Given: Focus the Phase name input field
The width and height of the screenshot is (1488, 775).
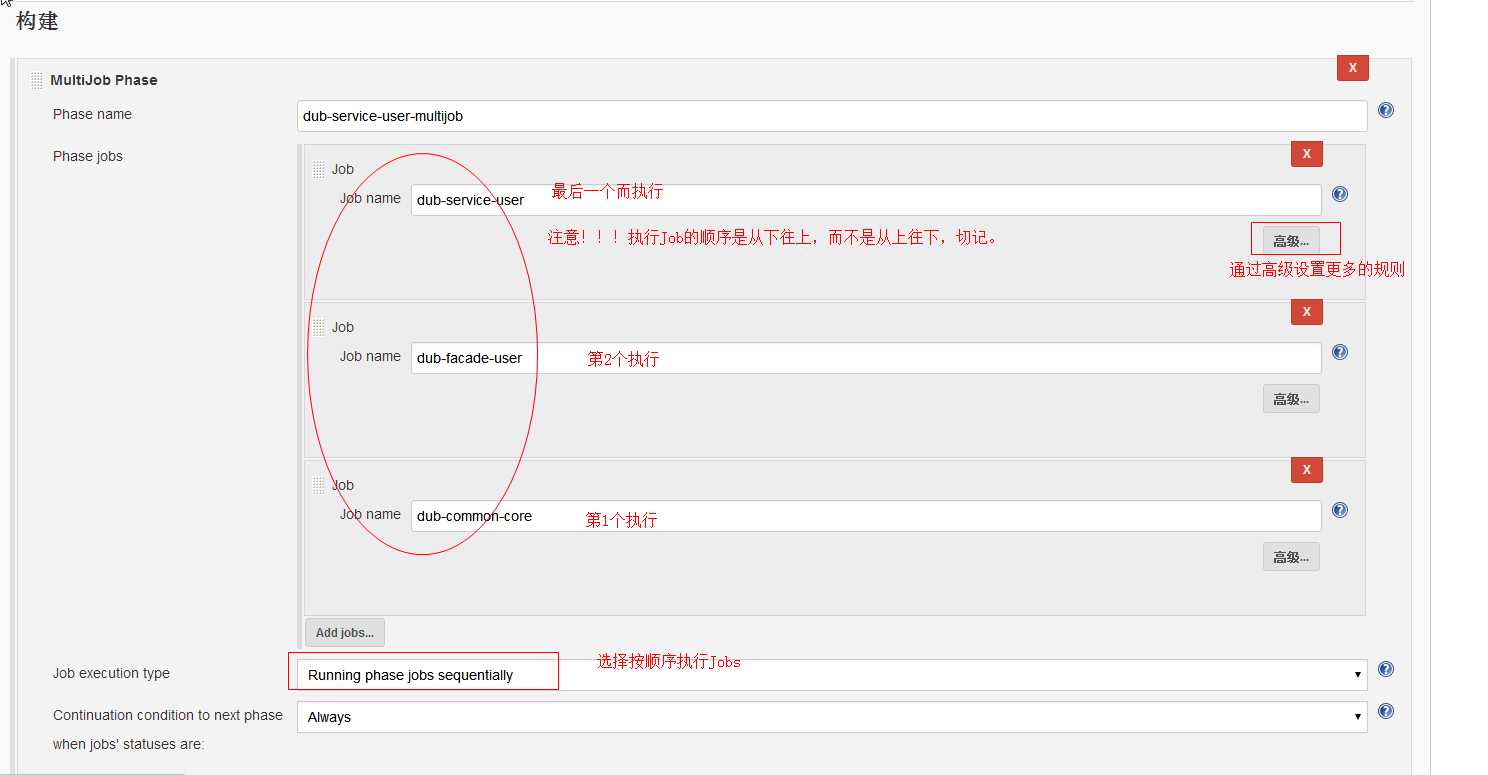Looking at the screenshot, I should pyautogui.click(x=832, y=116).
